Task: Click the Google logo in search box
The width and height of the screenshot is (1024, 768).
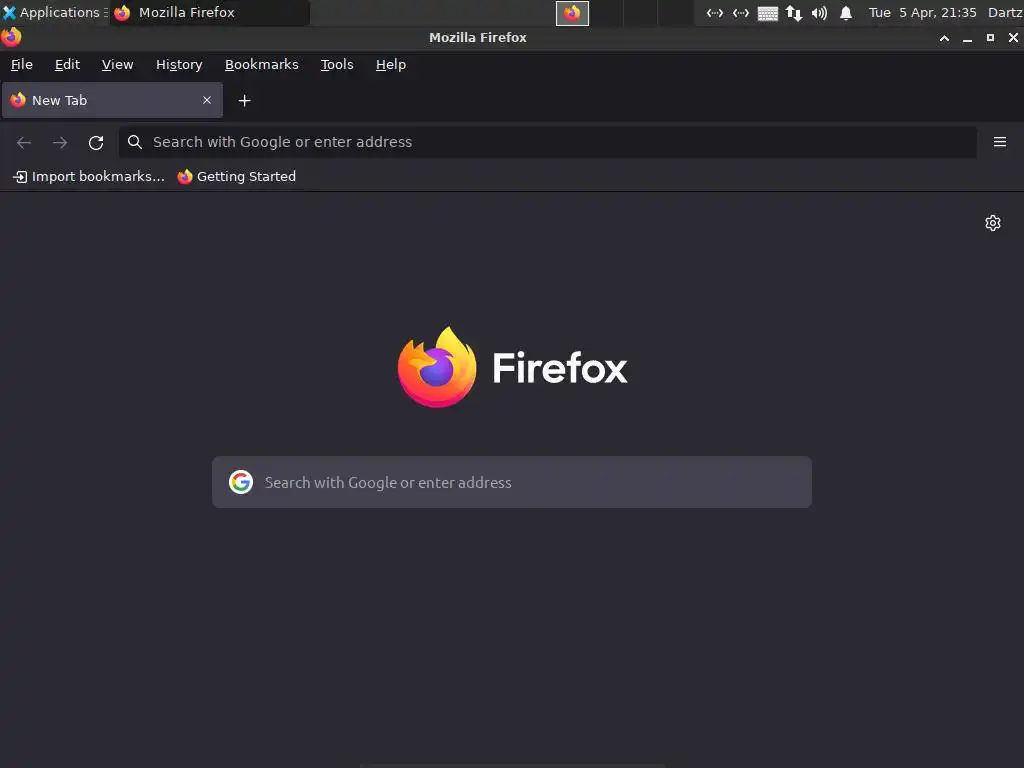Action: click(241, 482)
